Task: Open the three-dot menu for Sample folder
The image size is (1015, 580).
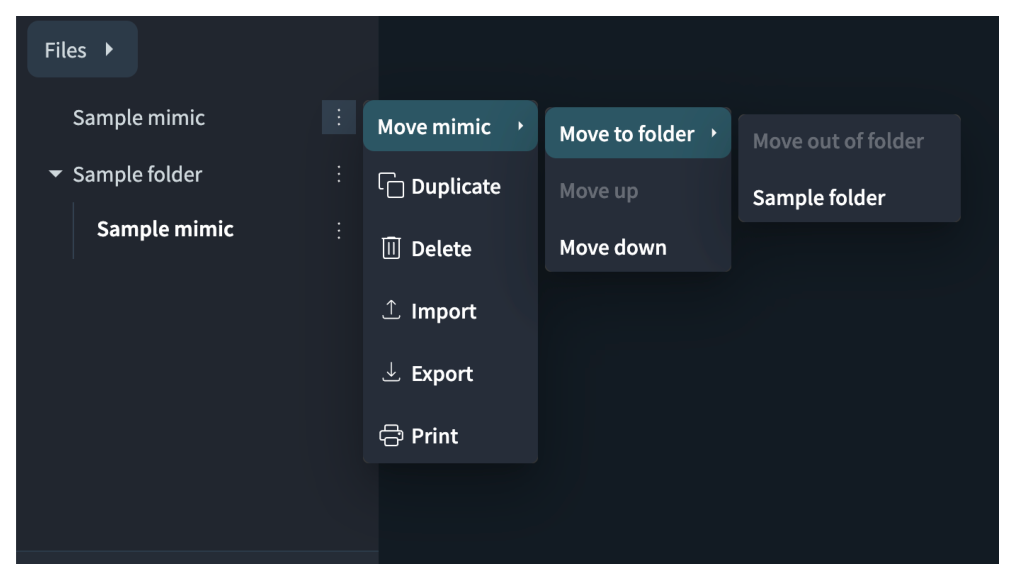Action: pyautogui.click(x=339, y=173)
